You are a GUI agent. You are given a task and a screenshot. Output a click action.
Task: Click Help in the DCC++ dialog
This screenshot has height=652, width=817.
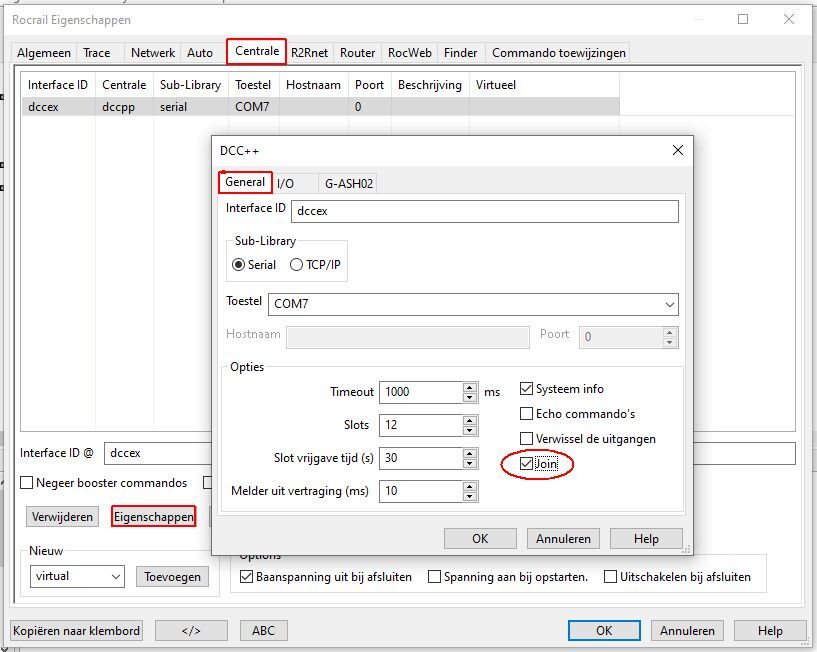pyautogui.click(x=646, y=538)
